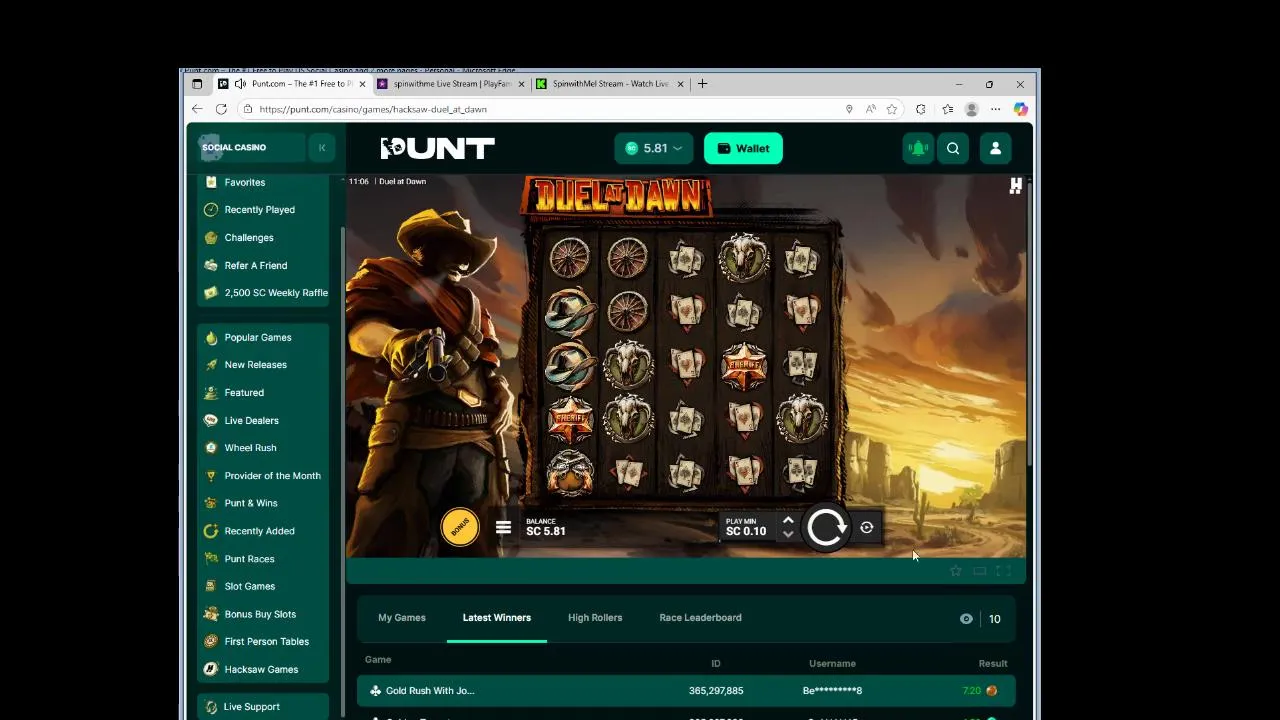Open 2,500 SC Weekly Raffle
The image size is (1280, 720).
coord(276,293)
